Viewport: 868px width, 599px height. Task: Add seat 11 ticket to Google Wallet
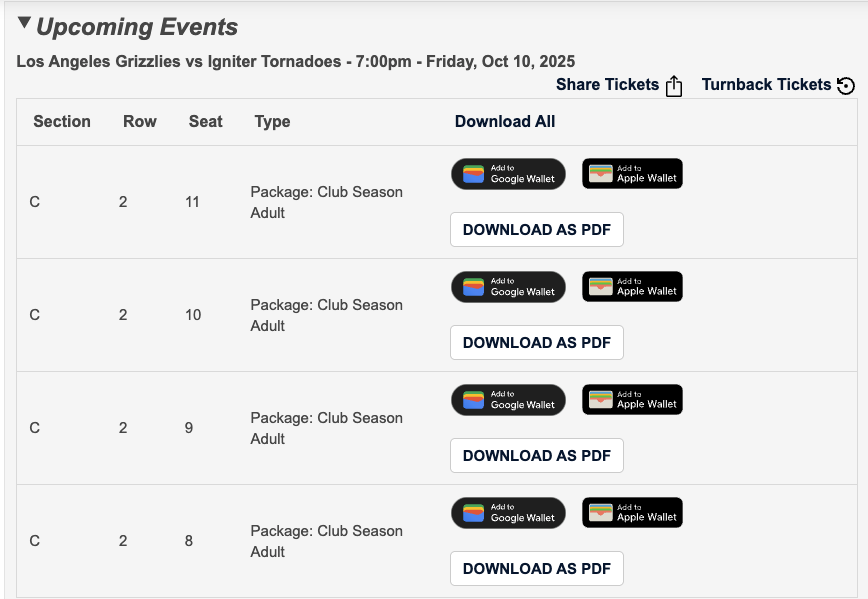[508, 174]
